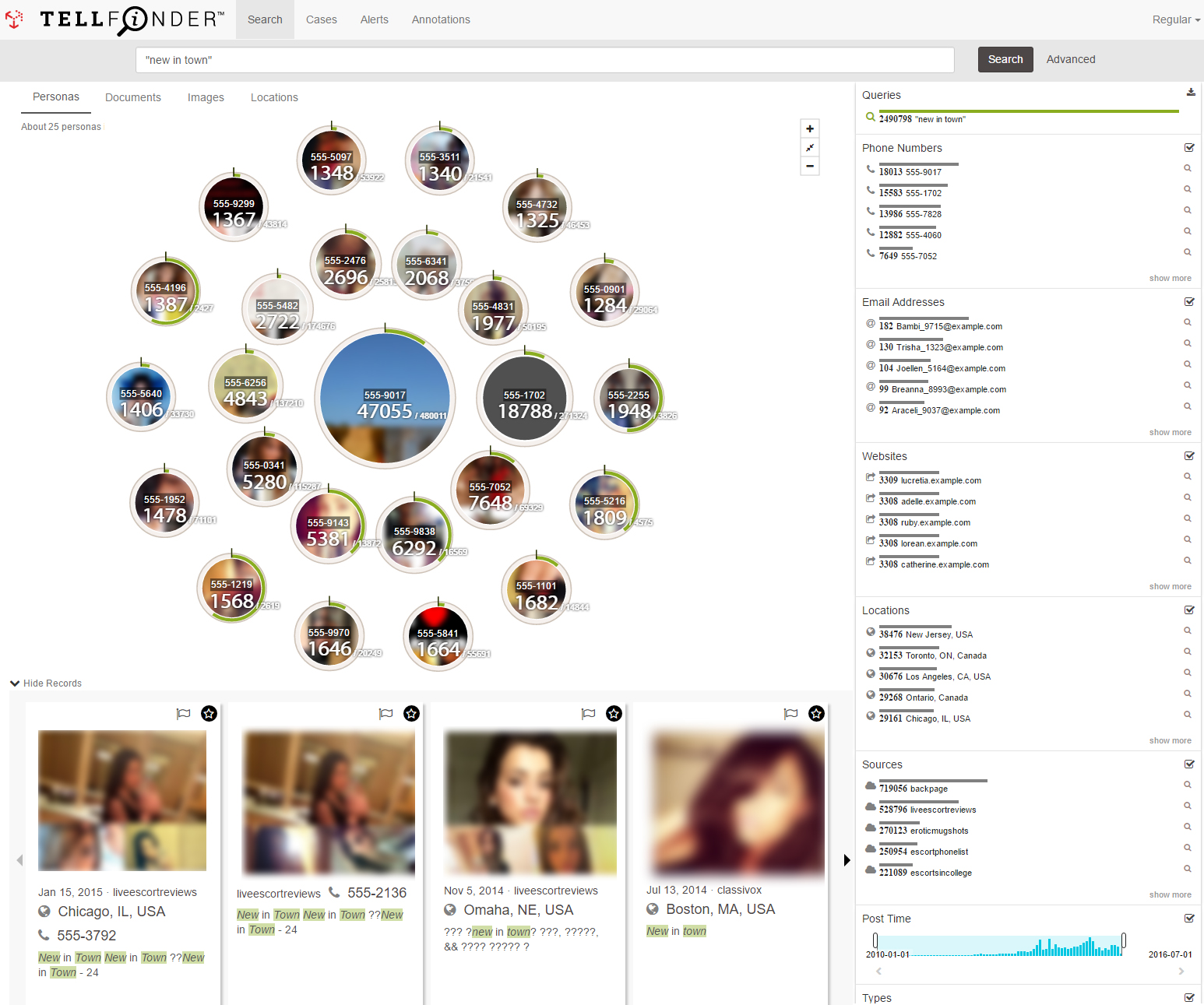1204x1005 pixels.
Task: Star the Boston, MA record card
Action: pyautogui.click(x=816, y=714)
